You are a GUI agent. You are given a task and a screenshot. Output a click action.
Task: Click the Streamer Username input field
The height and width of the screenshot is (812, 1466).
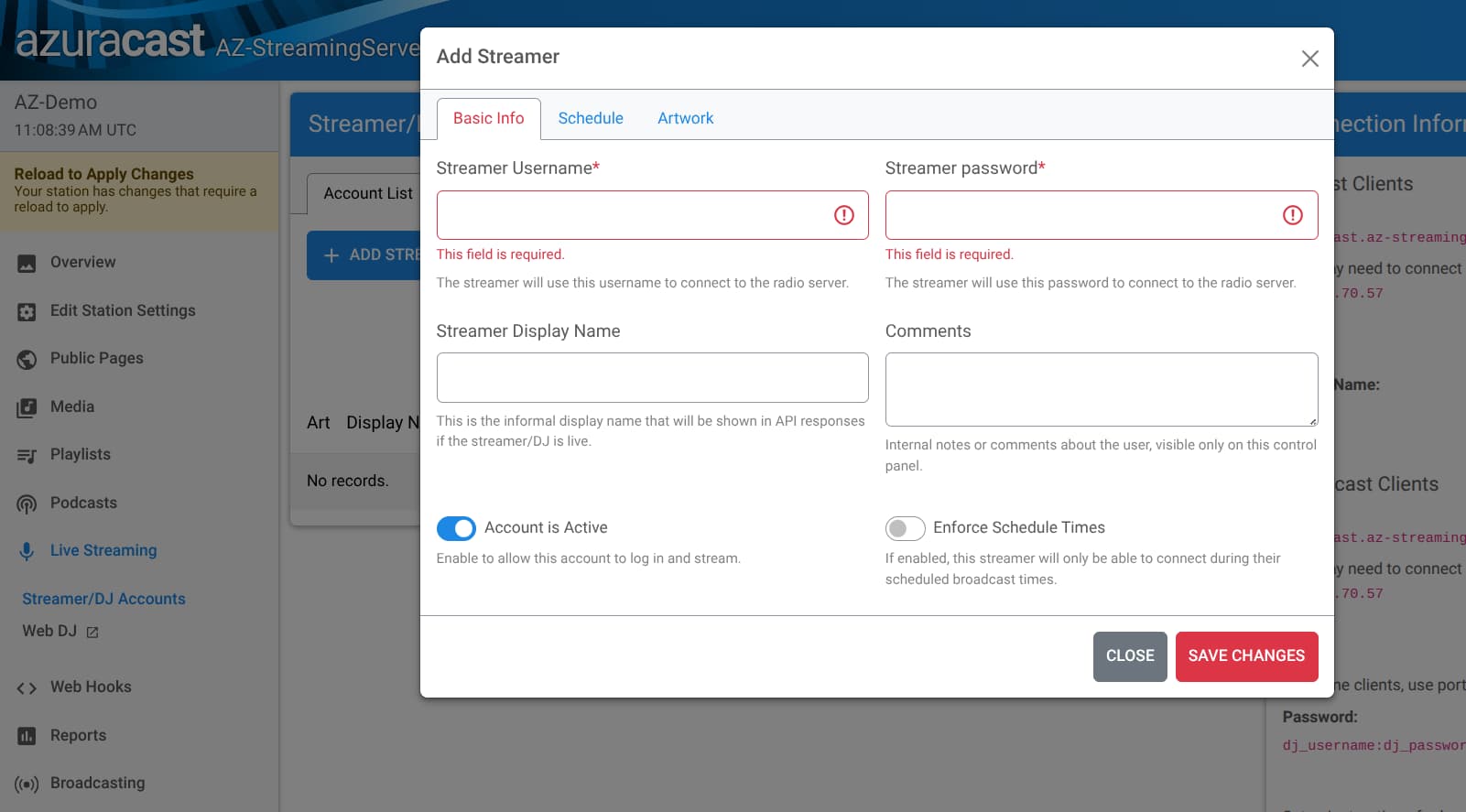tap(652, 215)
